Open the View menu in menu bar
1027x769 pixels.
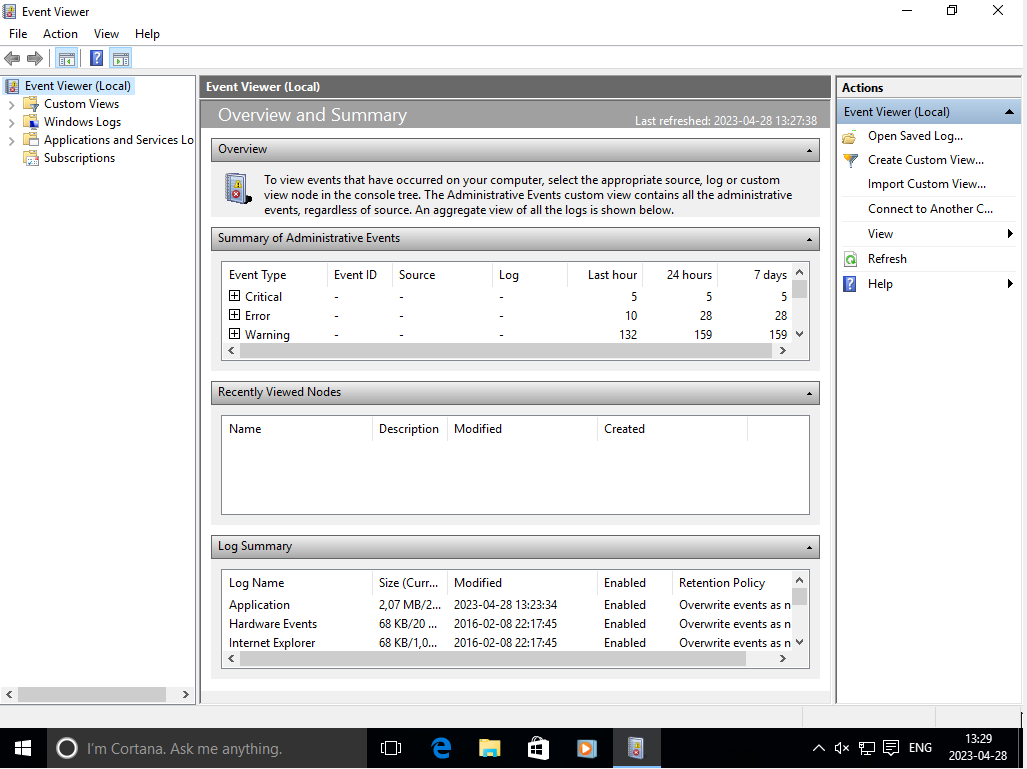pos(106,34)
